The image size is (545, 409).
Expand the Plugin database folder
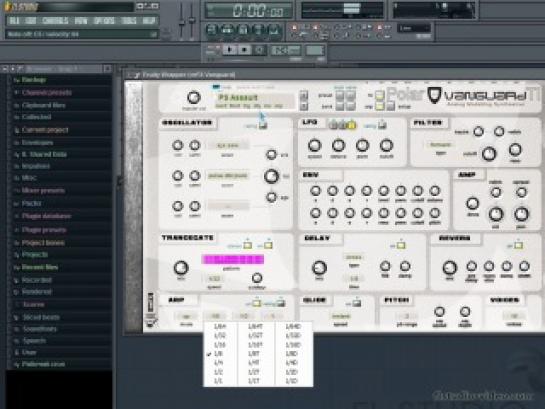[x=46, y=216]
